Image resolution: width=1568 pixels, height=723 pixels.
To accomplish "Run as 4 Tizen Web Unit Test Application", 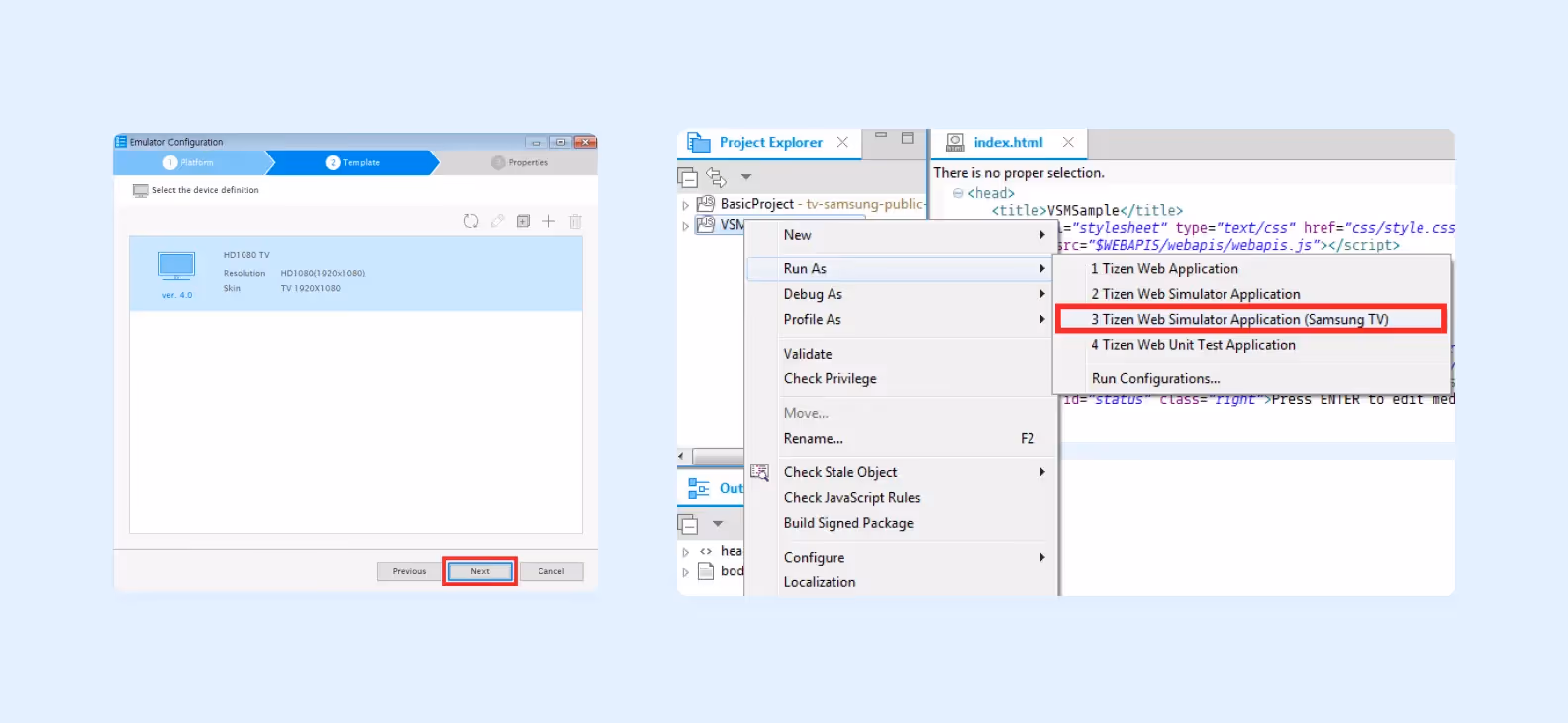I will click(x=1252, y=345).
